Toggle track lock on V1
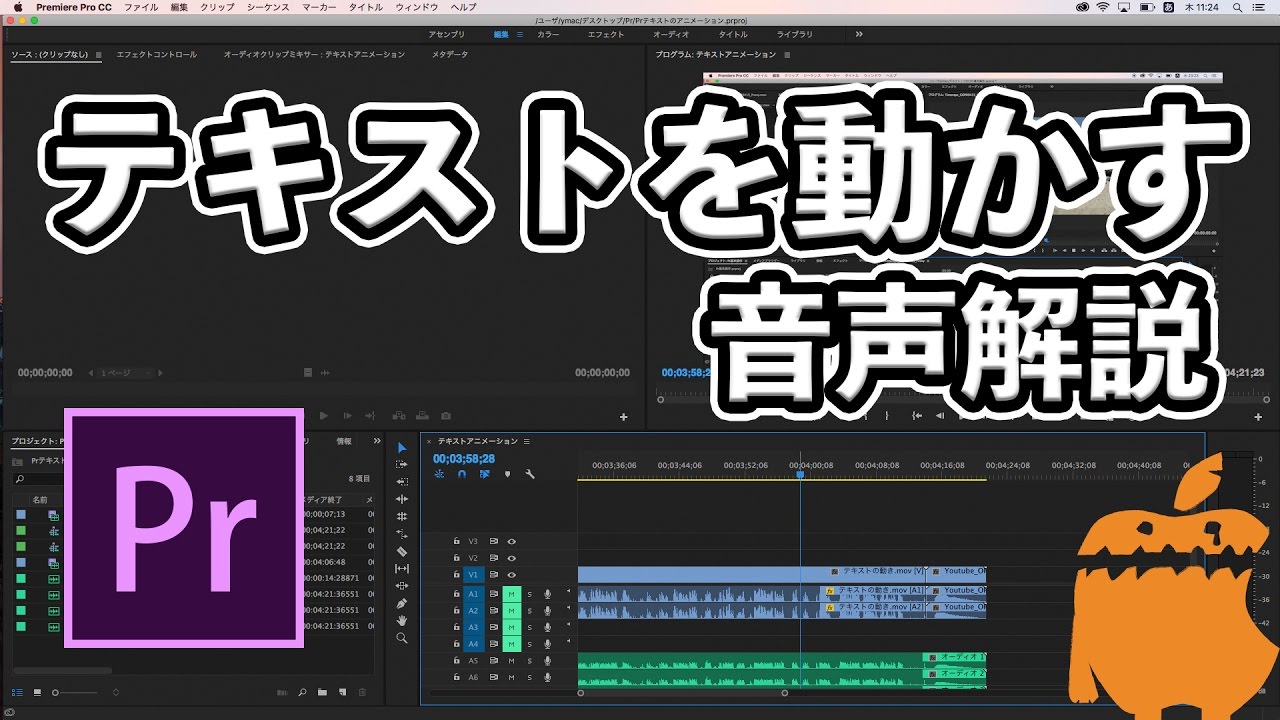The image size is (1280, 720). (x=457, y=575)
